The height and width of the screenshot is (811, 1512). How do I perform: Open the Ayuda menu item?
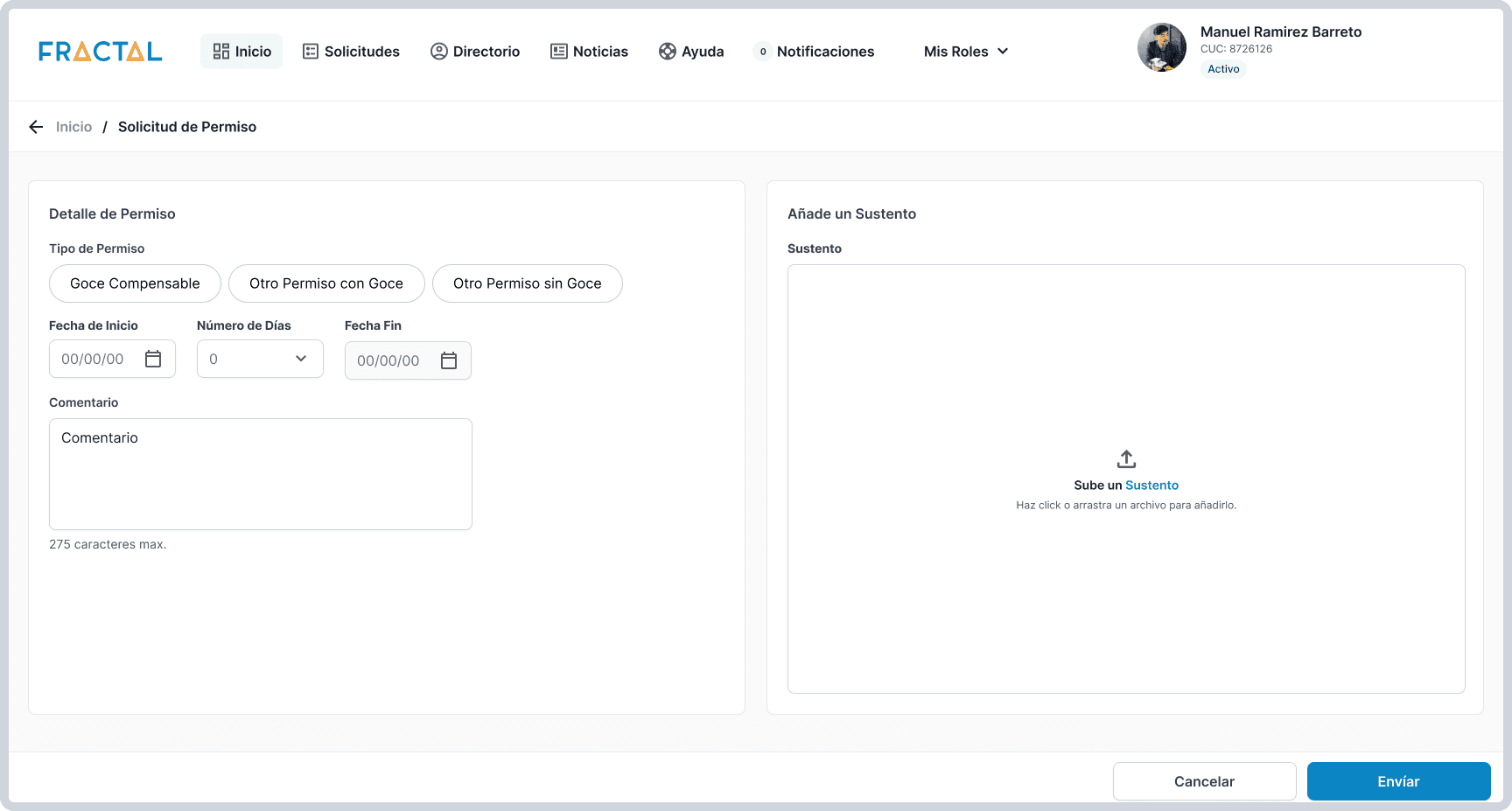pos(691,52)
